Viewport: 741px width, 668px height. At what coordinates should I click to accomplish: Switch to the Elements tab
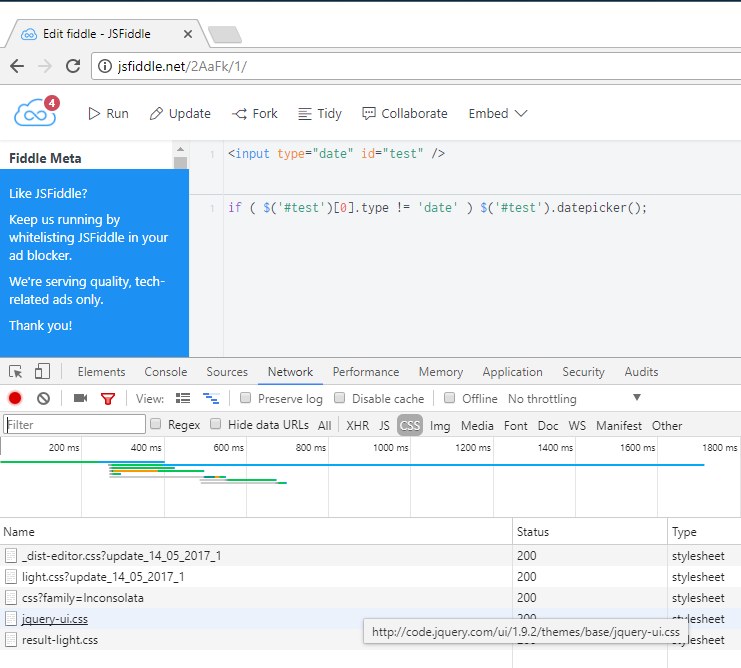tap(102, 372)
